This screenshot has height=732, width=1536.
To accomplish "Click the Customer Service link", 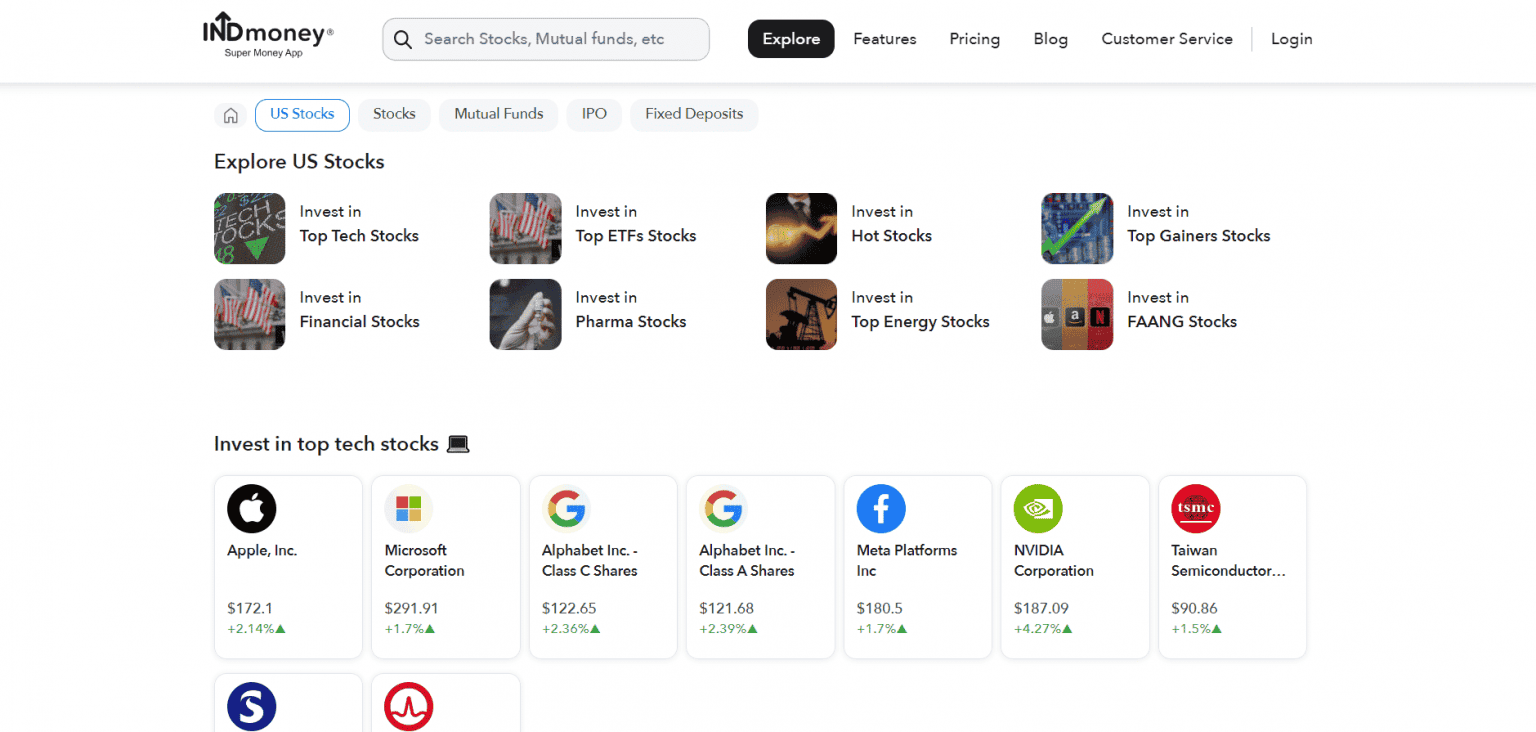I will pos(1166,39).
